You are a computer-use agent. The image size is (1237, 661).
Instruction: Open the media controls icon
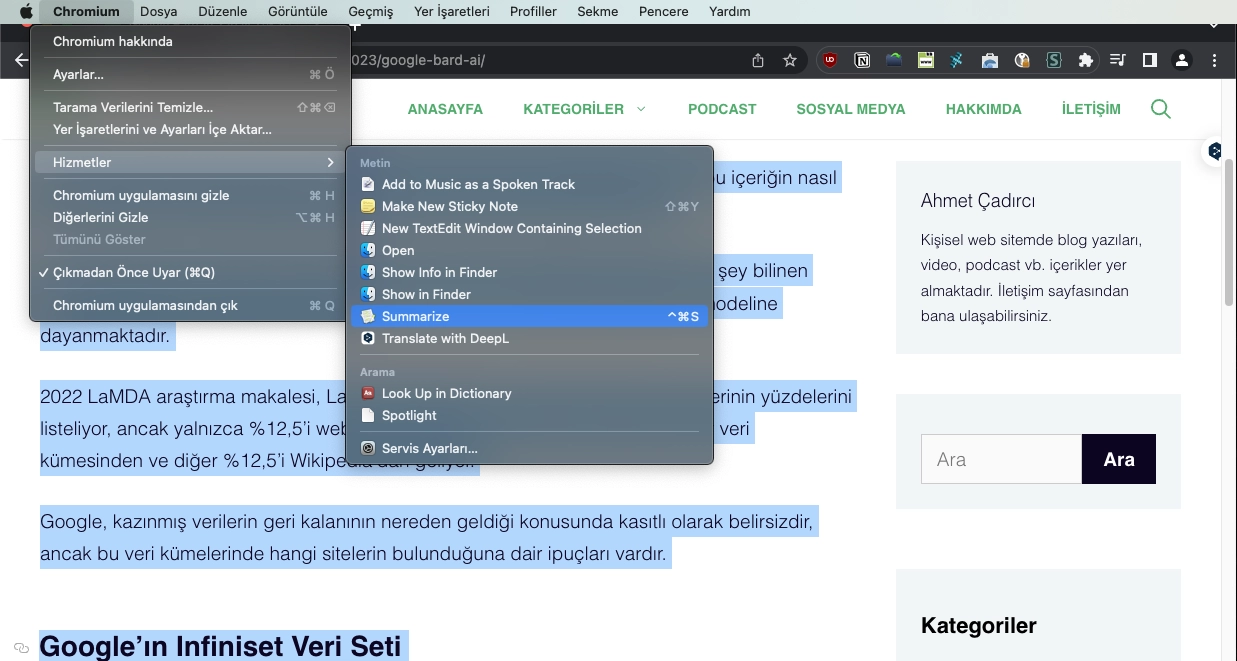(x=1118, y=60)
